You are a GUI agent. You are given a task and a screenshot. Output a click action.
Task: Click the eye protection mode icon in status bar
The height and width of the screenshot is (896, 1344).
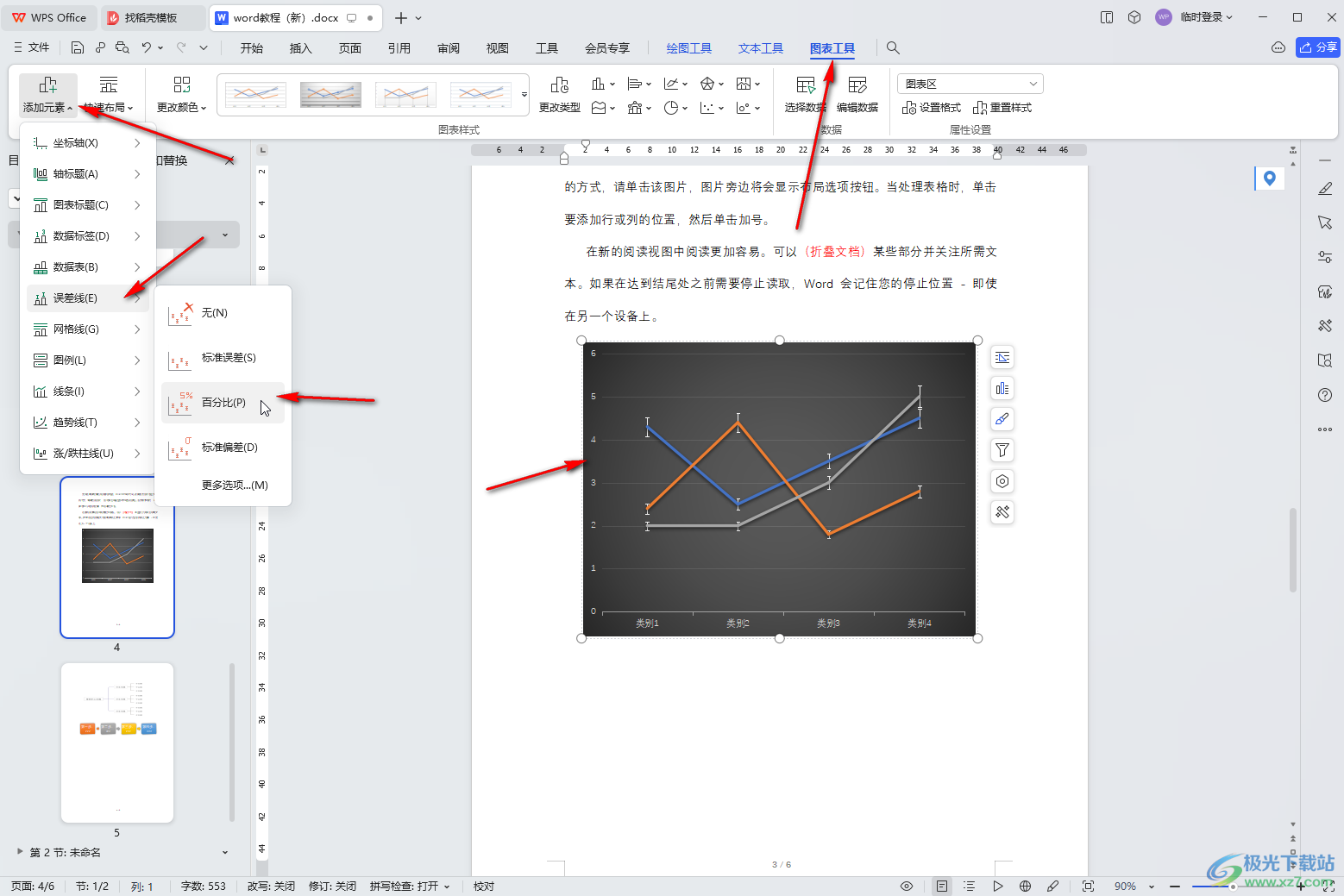click(x=907, y=887)
